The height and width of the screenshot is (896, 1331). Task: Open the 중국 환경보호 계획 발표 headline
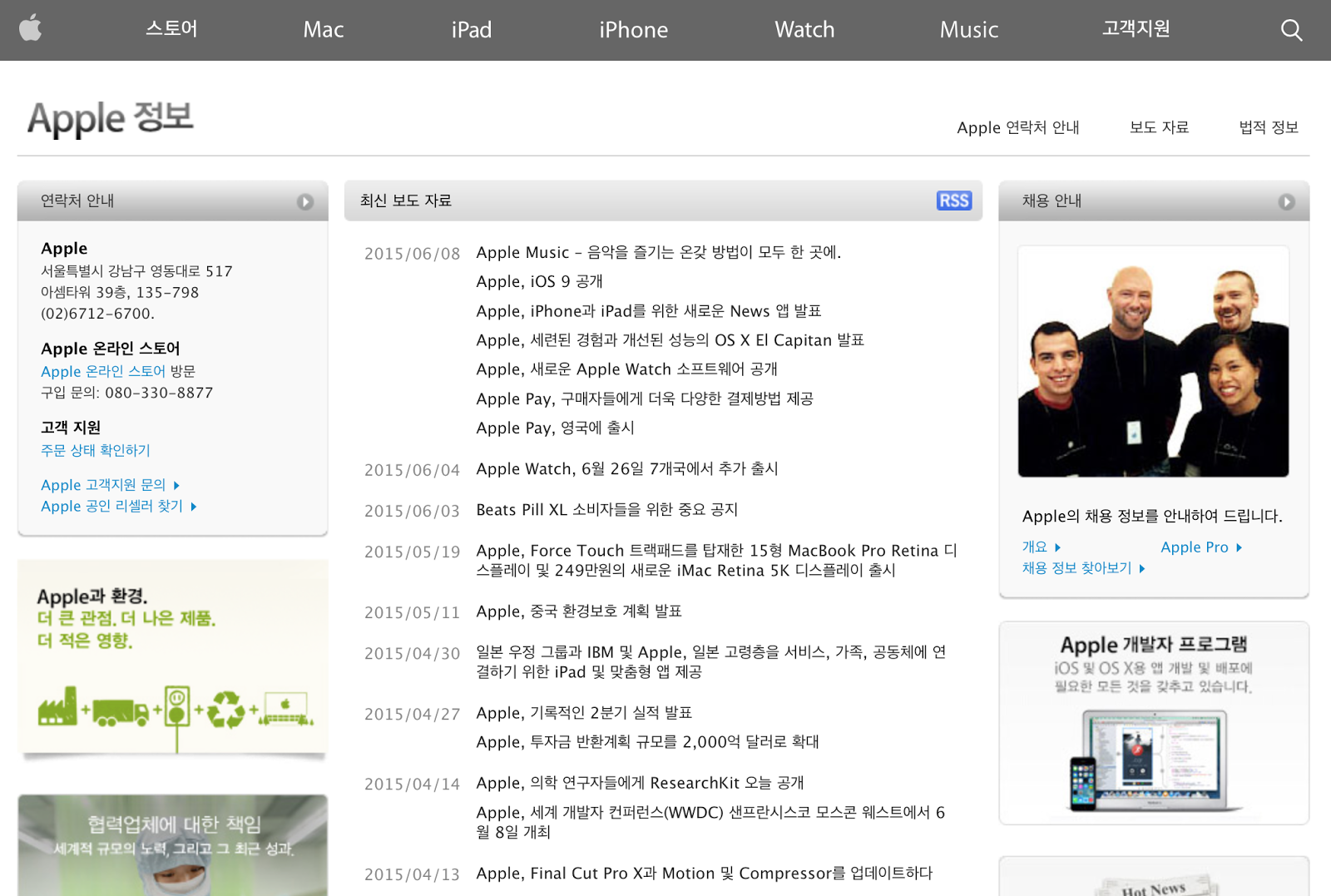[579, 611]
